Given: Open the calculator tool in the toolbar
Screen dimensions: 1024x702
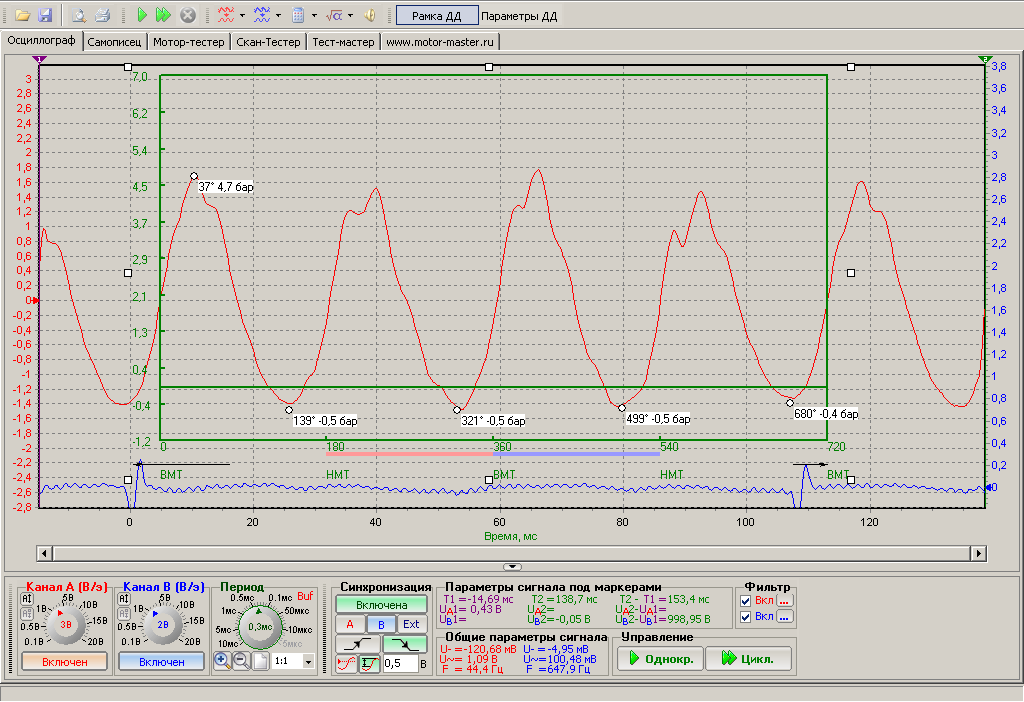Looking at the screenshot, I should 298,15.
